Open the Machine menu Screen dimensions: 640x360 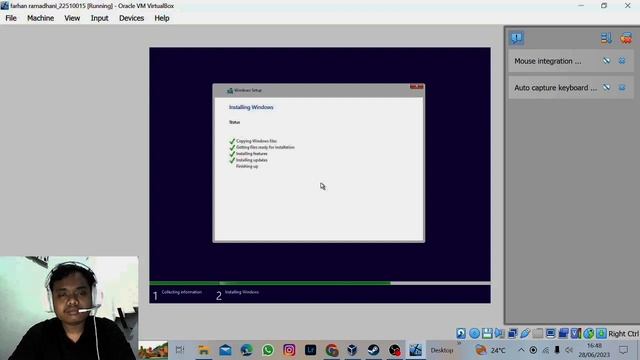click(40, 18)
